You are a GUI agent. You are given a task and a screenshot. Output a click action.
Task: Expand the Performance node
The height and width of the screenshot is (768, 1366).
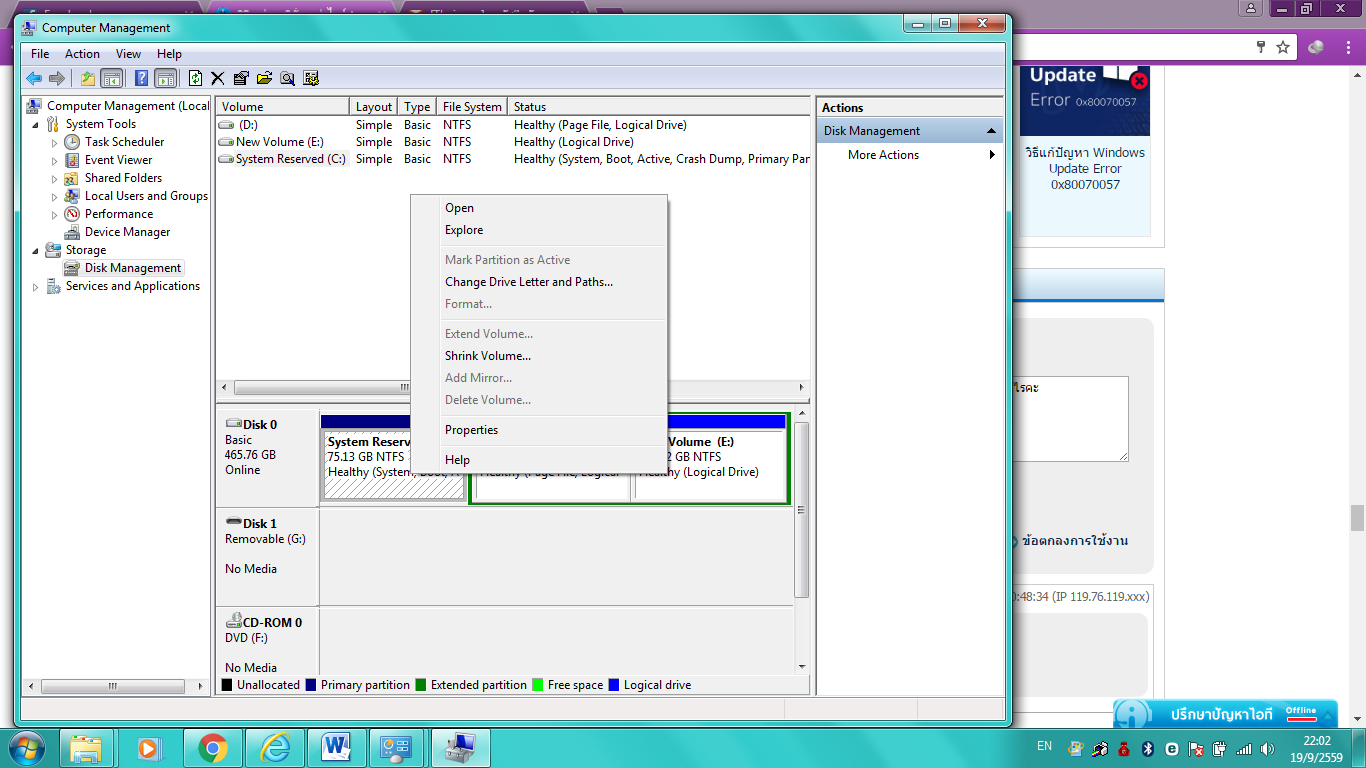point(55,214)
